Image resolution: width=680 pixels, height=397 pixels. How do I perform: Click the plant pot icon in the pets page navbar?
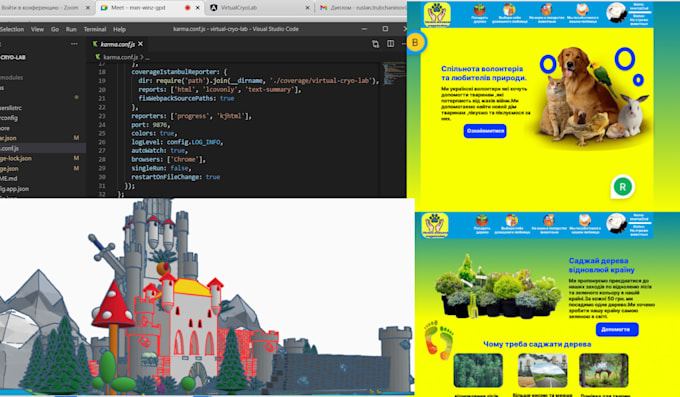(x=480, y=10)
